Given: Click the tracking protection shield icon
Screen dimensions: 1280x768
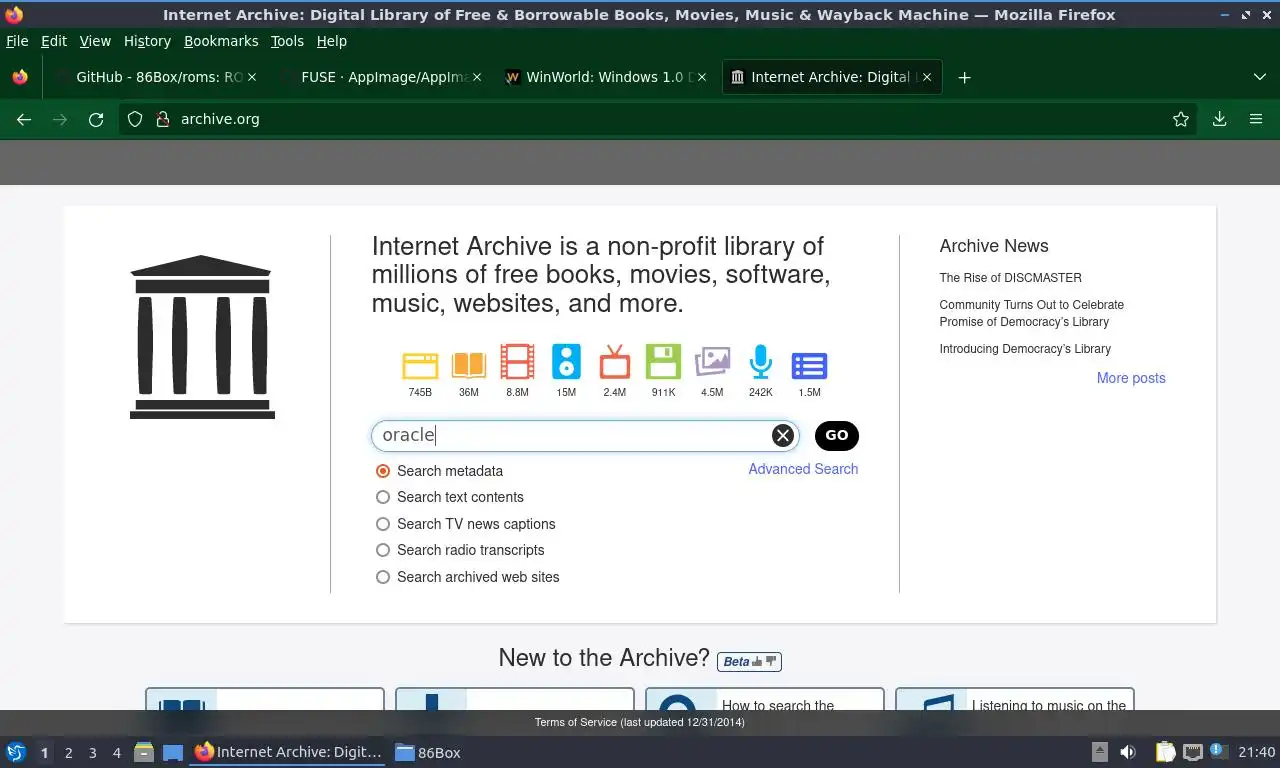Looking at the screenshot, I should coord(135,119).
